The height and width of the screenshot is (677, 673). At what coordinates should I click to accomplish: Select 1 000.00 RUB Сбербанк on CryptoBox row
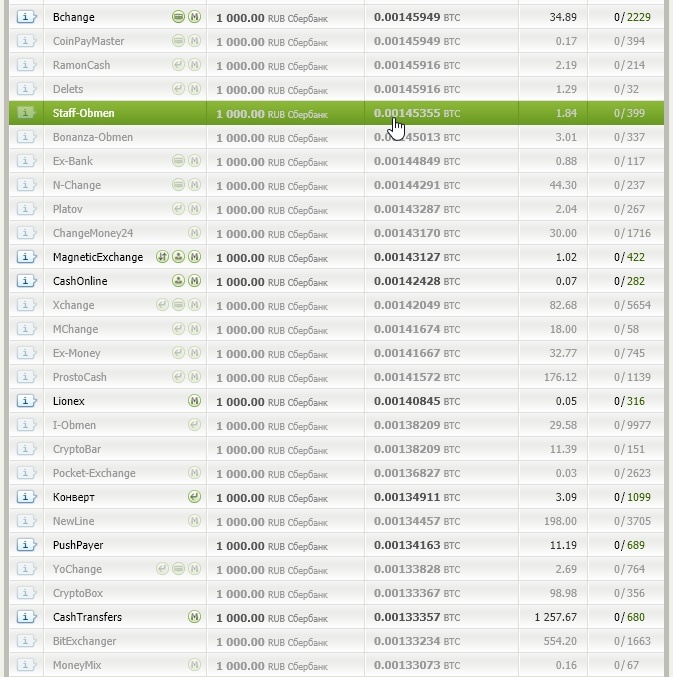[272, 594]
